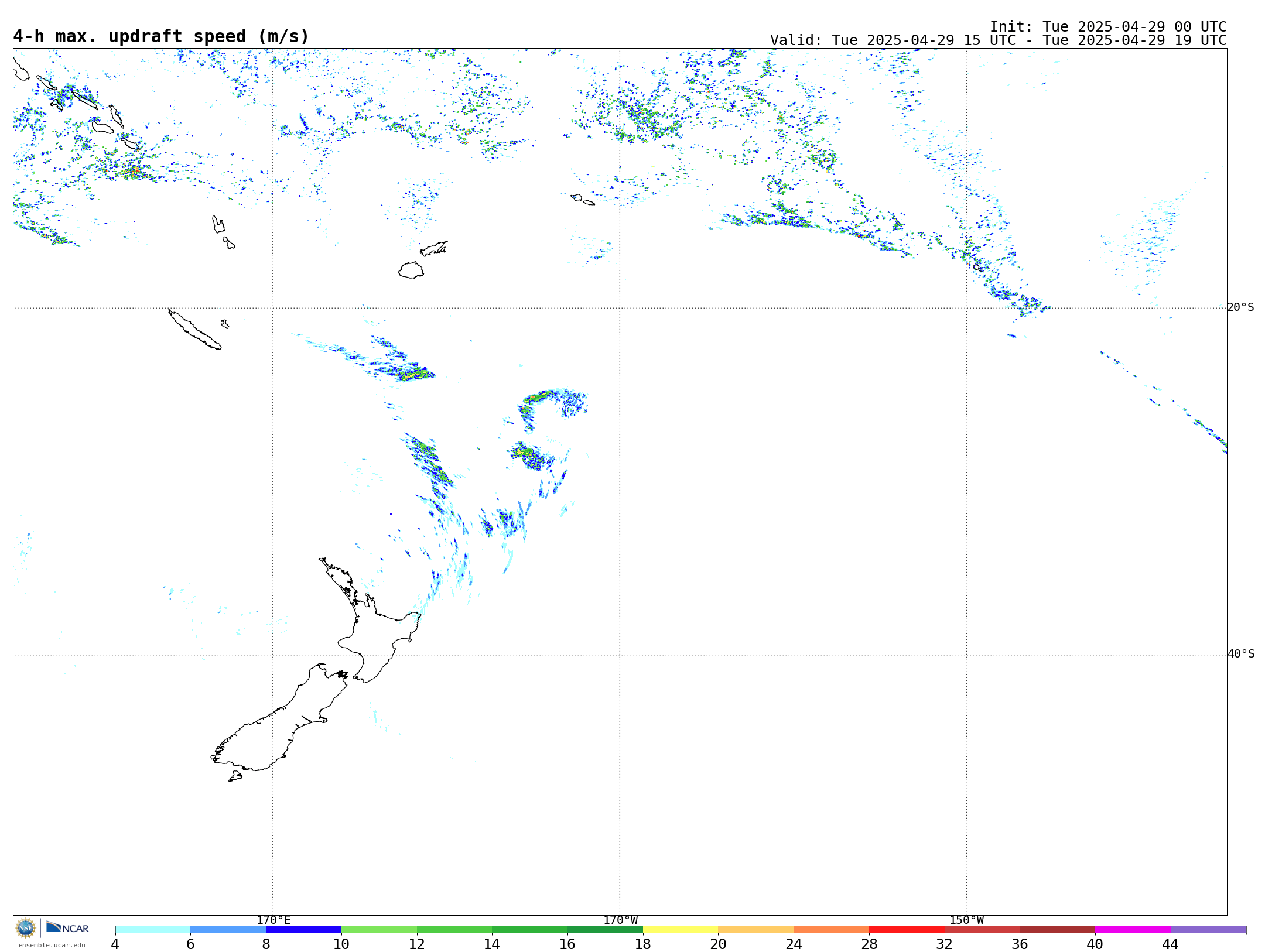1265x952 pixels.
Task: Click the 150°W longitude label
Action: [x=967, y=920]
